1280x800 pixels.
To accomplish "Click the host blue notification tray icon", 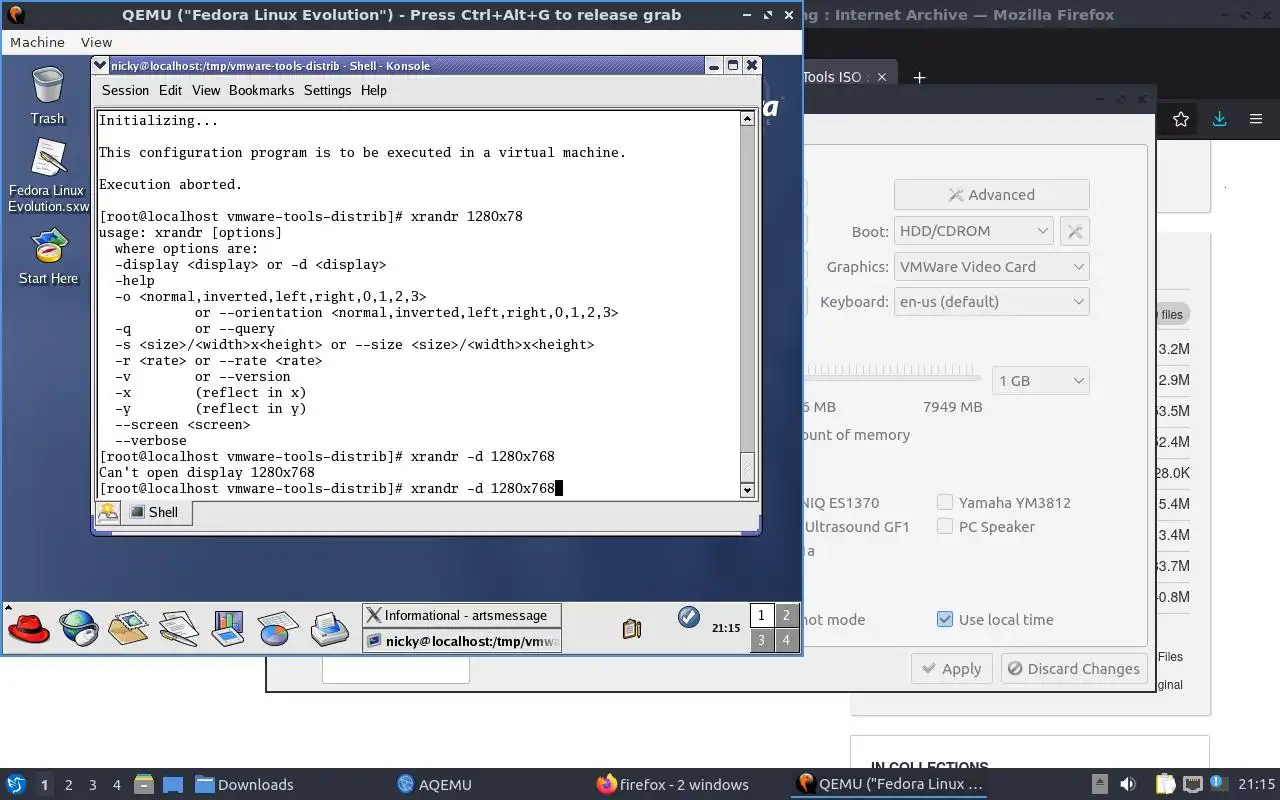I will coord(1219,784).
